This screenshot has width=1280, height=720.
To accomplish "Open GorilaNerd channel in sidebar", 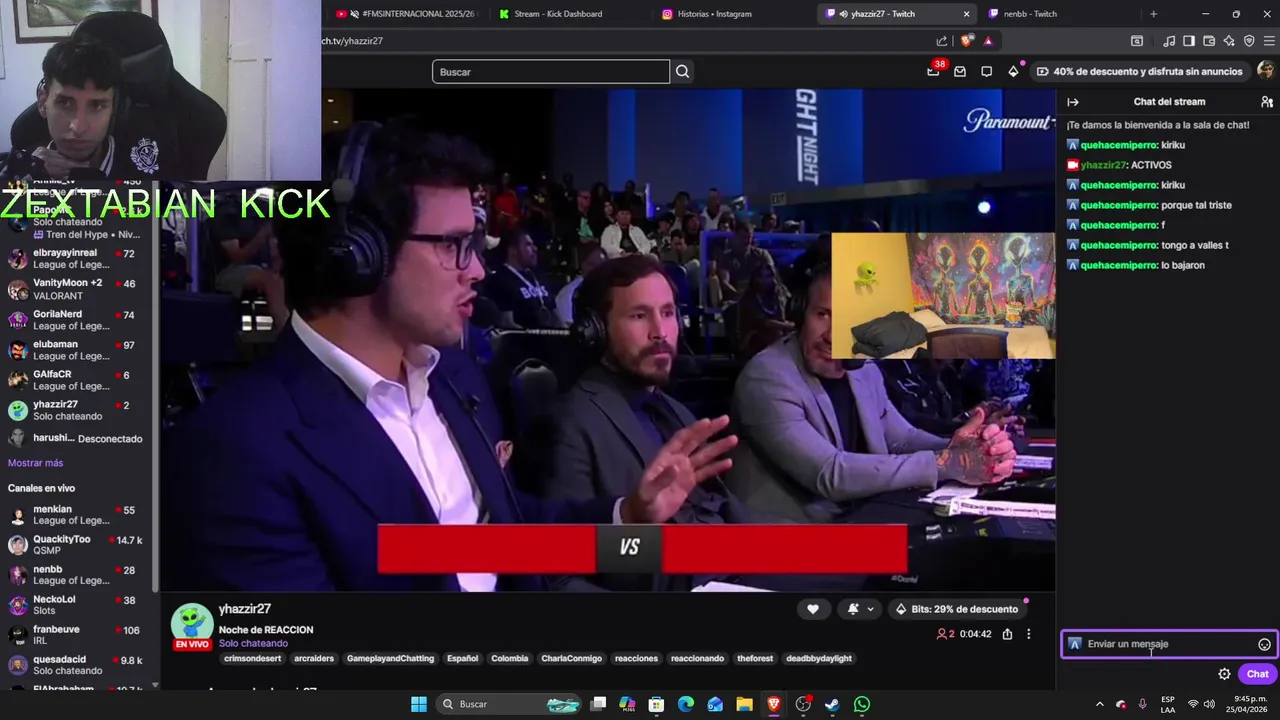I will 77,320.
